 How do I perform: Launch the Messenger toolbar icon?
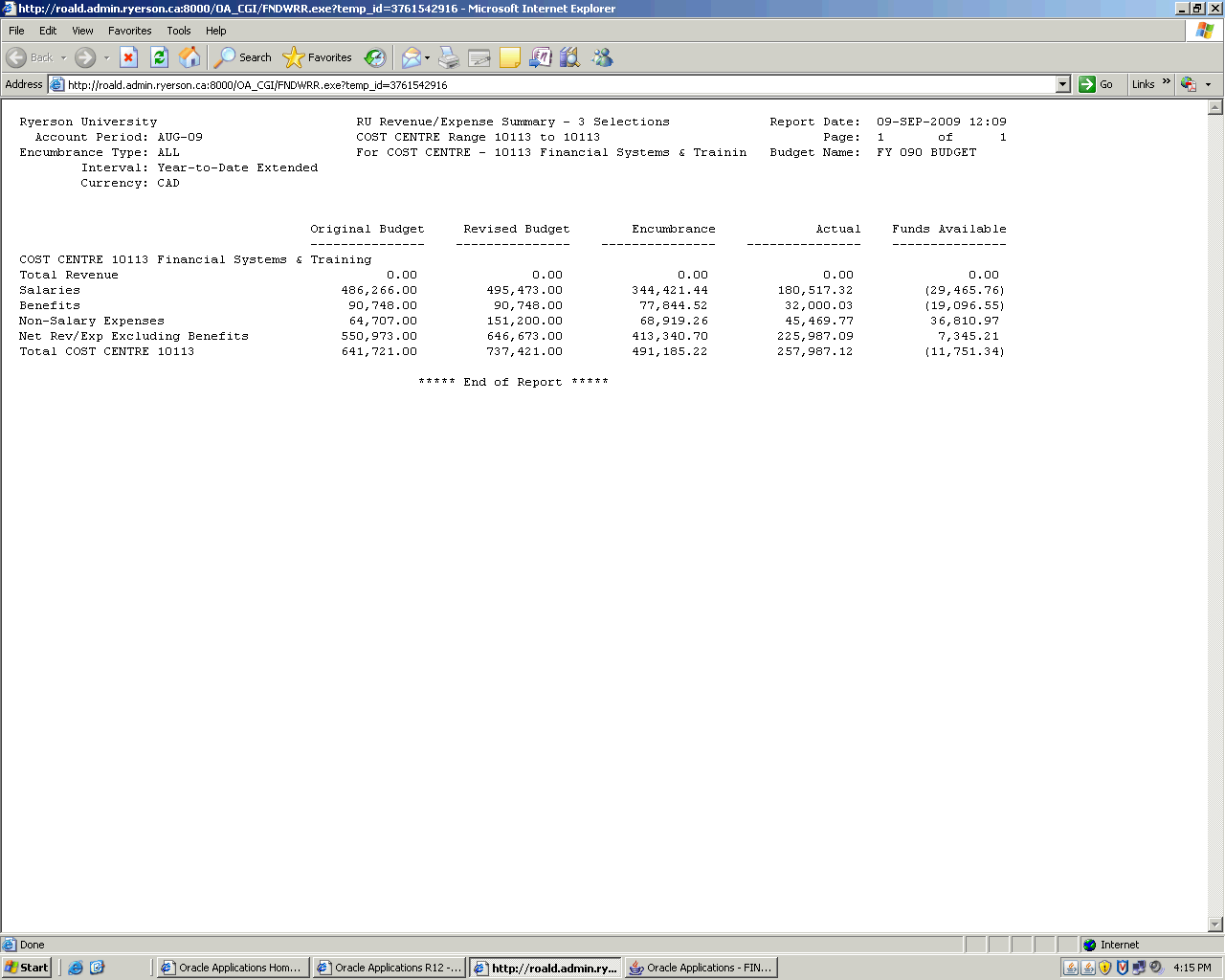point(602,57)
